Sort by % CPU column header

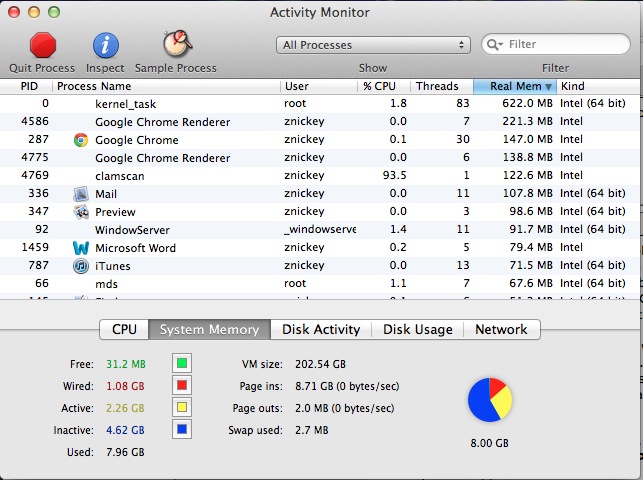384,86
